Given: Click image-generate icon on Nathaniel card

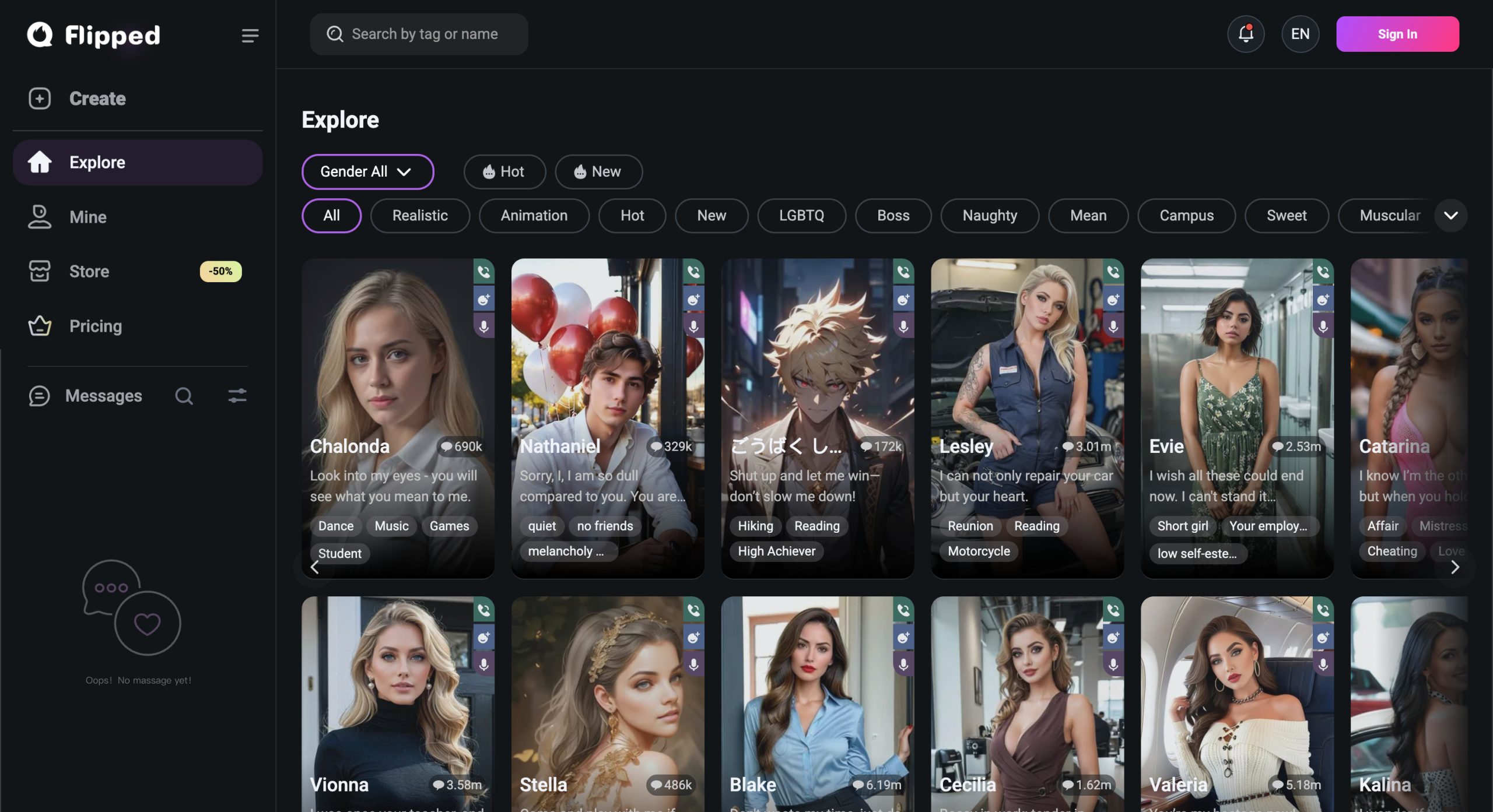Looking at the screenshot, I should click(x=693, y=300).
